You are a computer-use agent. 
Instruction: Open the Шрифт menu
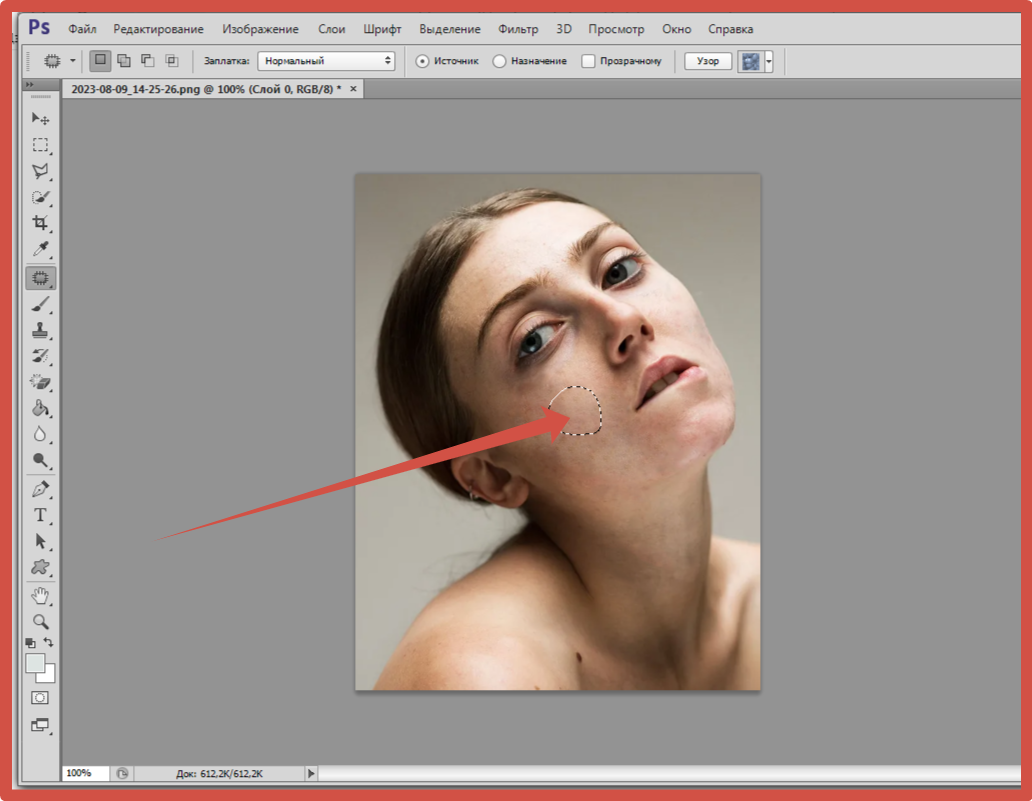coord(382,29)
